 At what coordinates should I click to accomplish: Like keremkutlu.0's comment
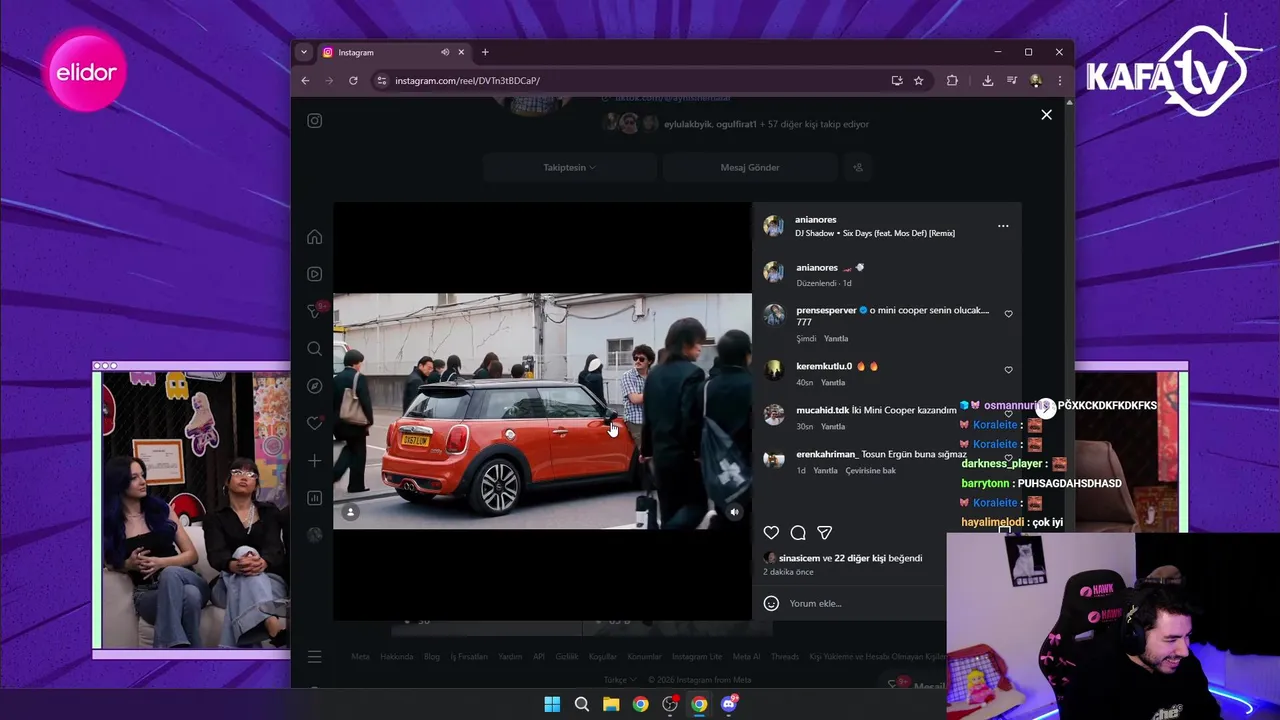[1008, 370]
